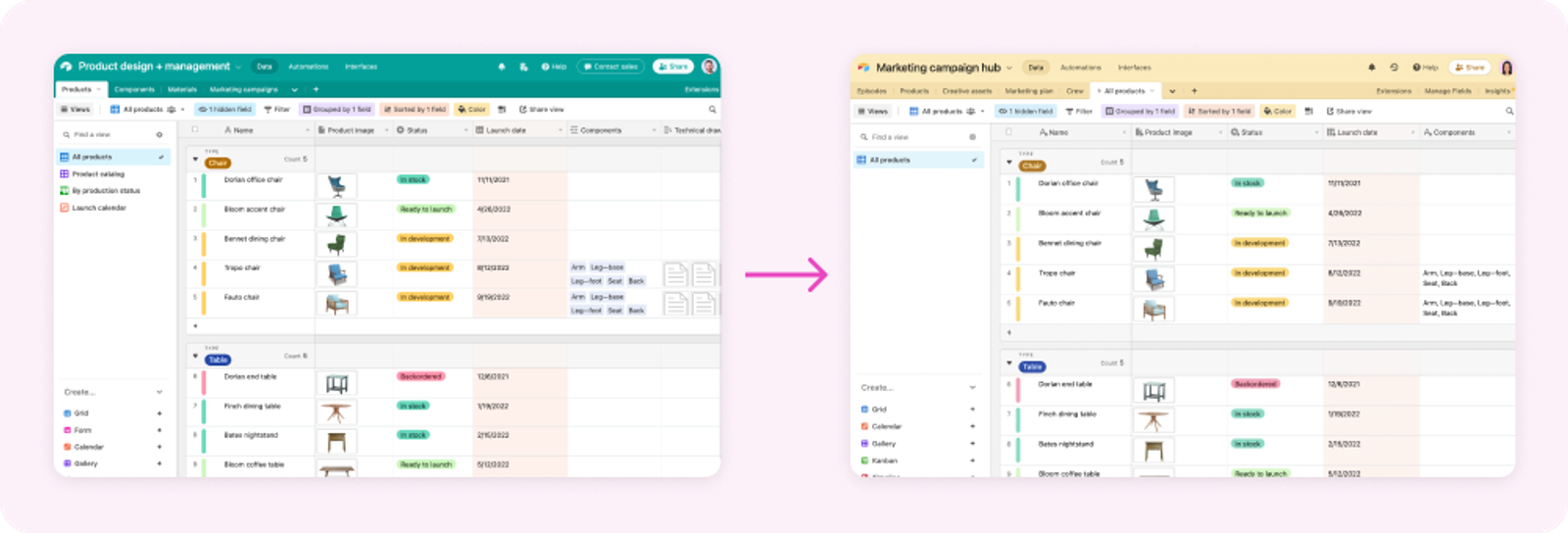
Task: Add new record under Chair group in Marketing hub
Action: tap(1008, 333)
